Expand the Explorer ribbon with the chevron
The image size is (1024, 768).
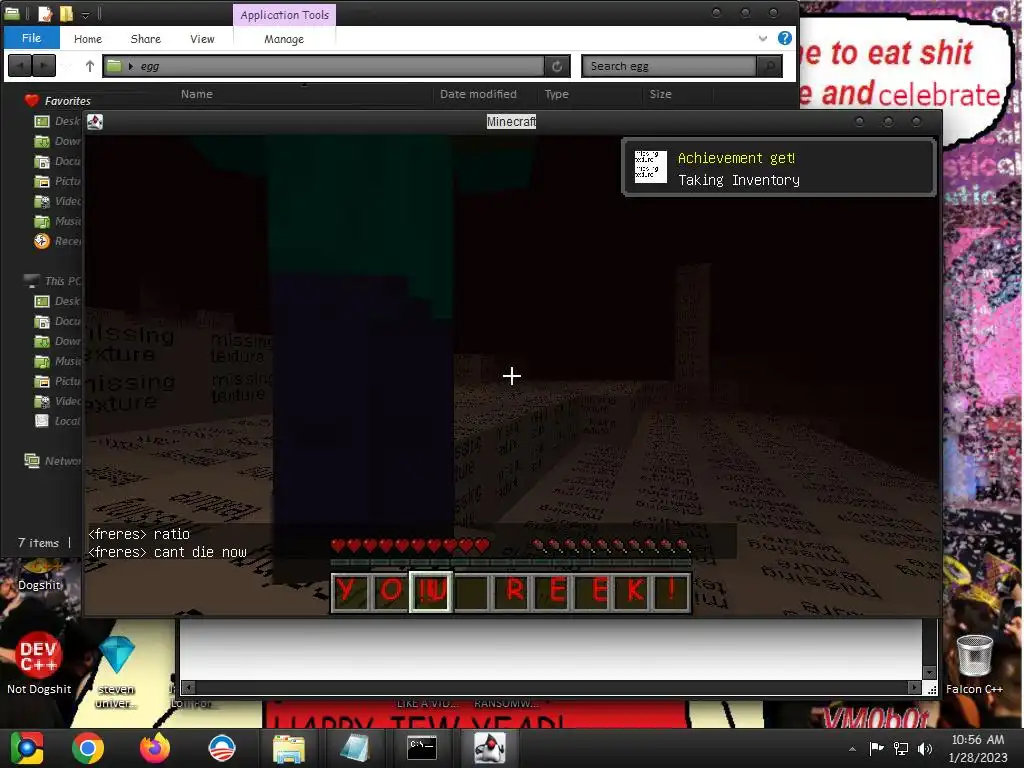763,39
